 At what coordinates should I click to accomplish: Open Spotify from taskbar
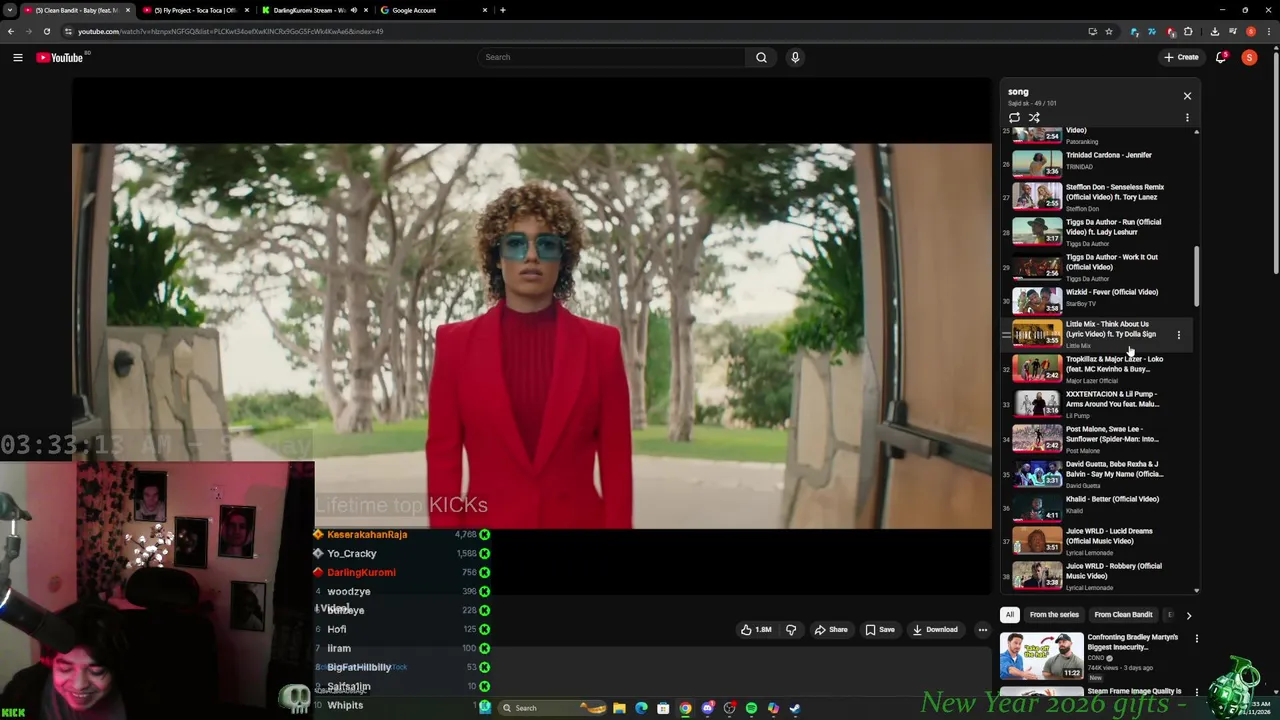751,708
